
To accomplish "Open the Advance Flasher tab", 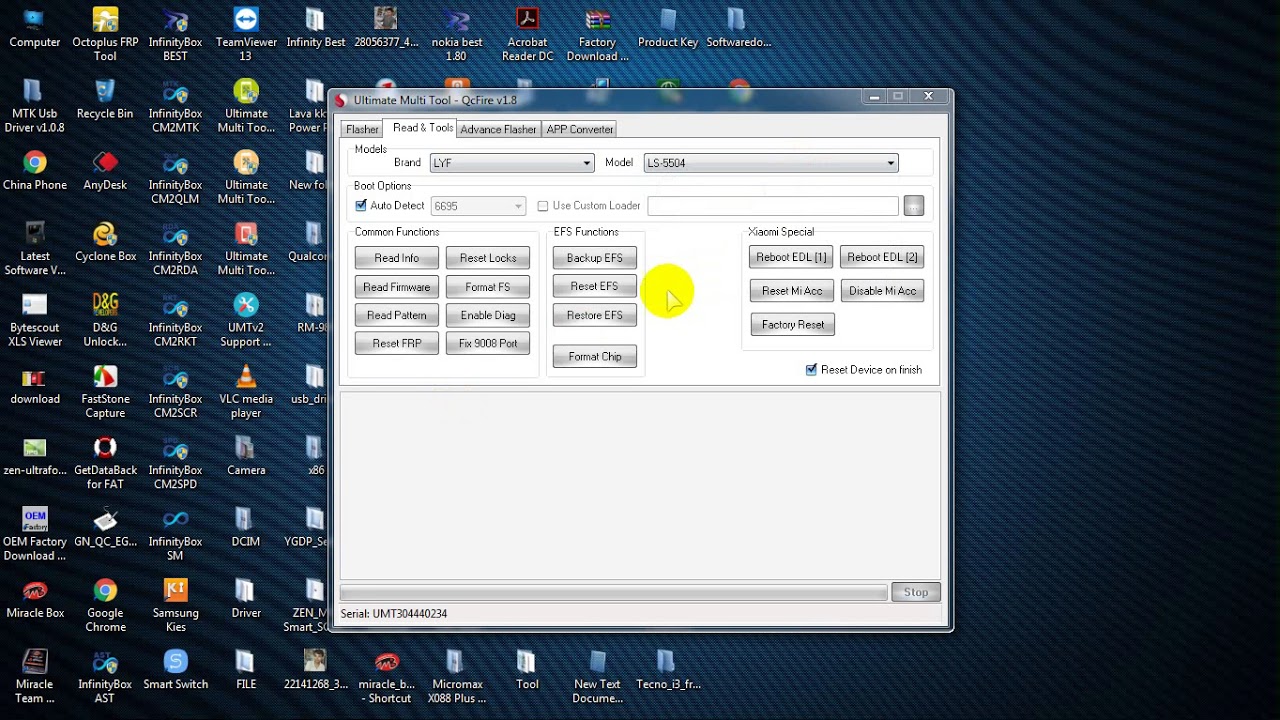I will tap(498, 130).
